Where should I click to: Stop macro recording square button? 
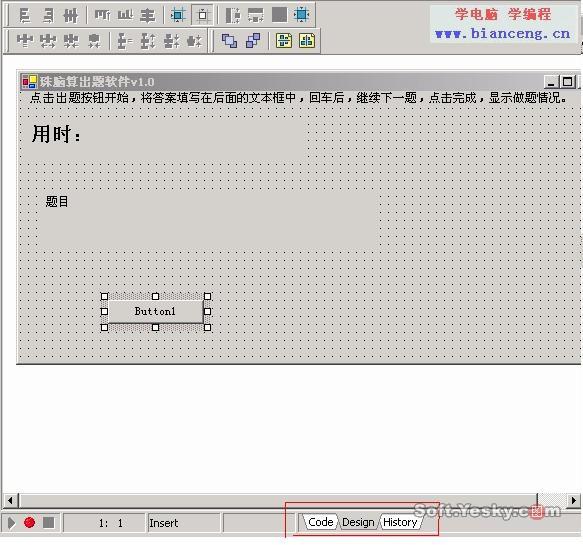coord(48,522)
